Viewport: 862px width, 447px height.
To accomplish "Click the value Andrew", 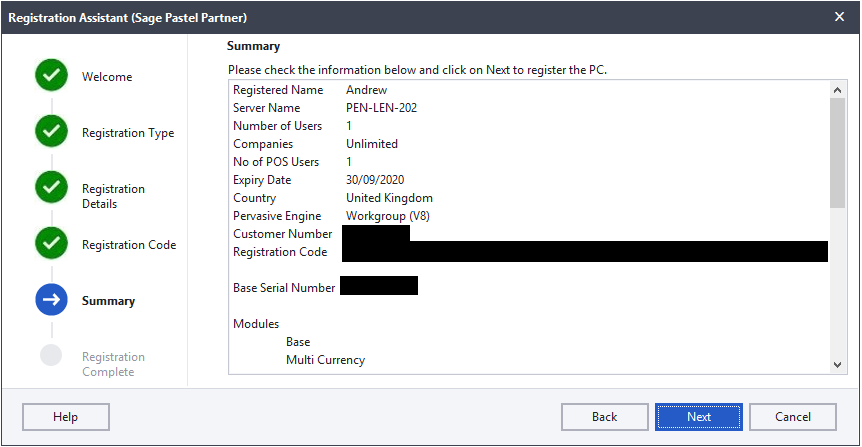I will tap(367, 90).
